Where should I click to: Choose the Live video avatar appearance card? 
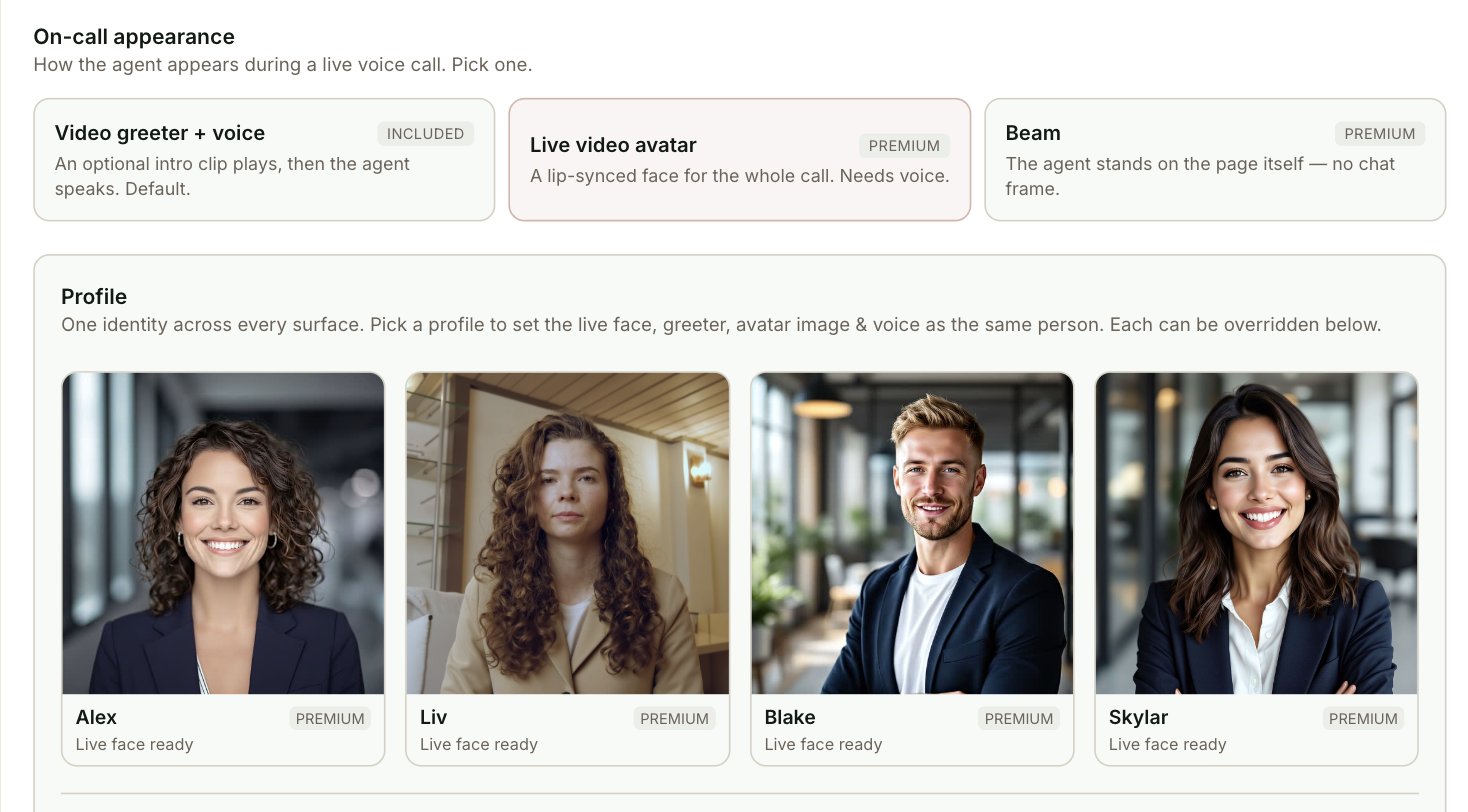740,159
